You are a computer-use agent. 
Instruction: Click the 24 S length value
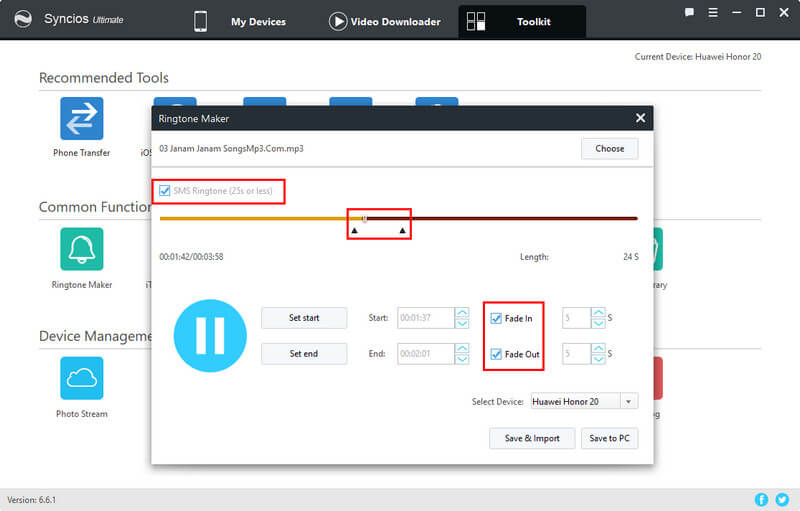(x=631, y=257)
